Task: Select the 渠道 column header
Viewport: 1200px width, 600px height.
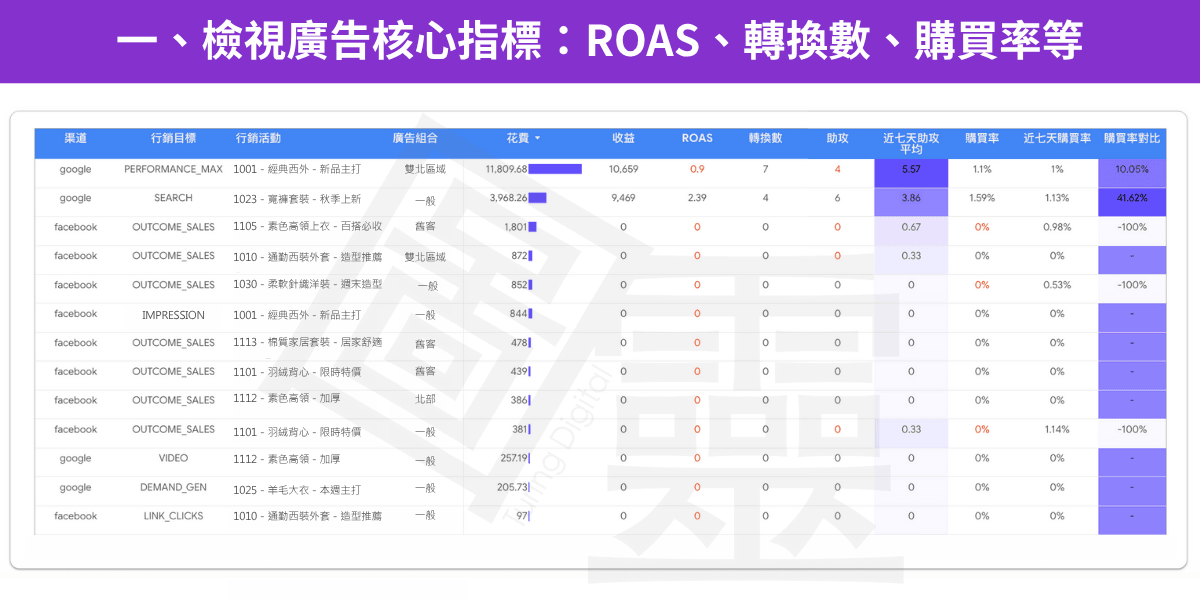Action: click(x=75, y=138)
